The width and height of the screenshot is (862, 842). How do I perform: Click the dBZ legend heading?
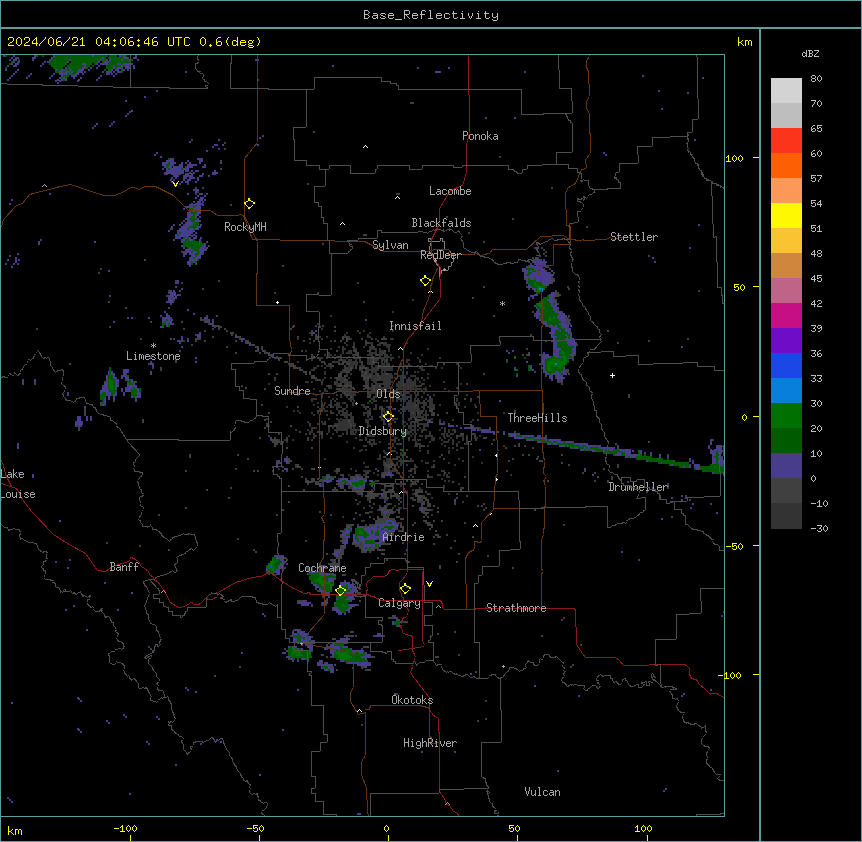pos(810,54)
